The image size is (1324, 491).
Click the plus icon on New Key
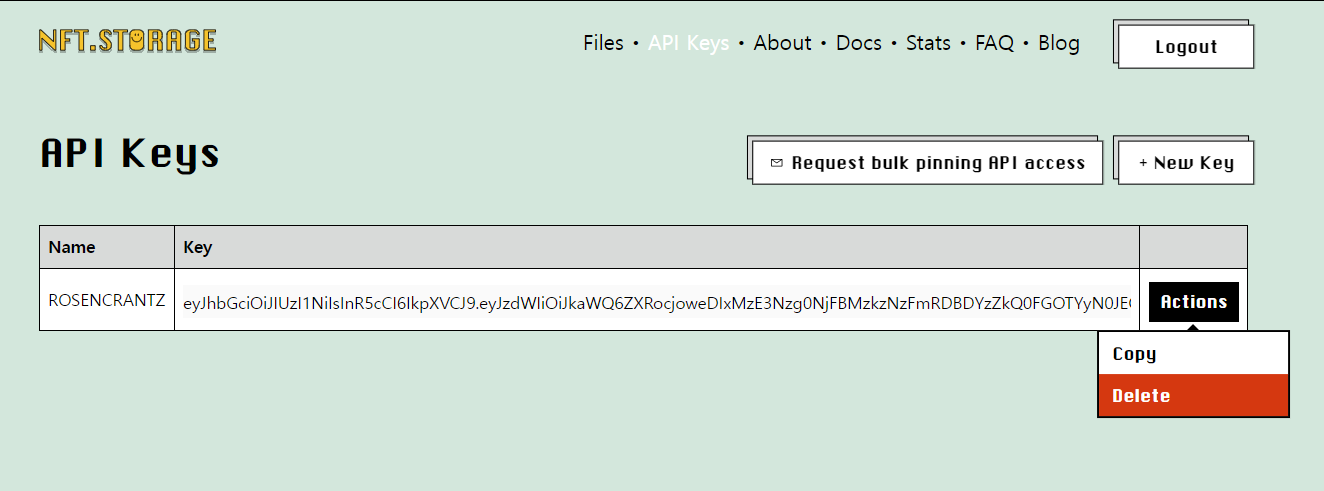pyautogui.click(x=1143, y=163)
